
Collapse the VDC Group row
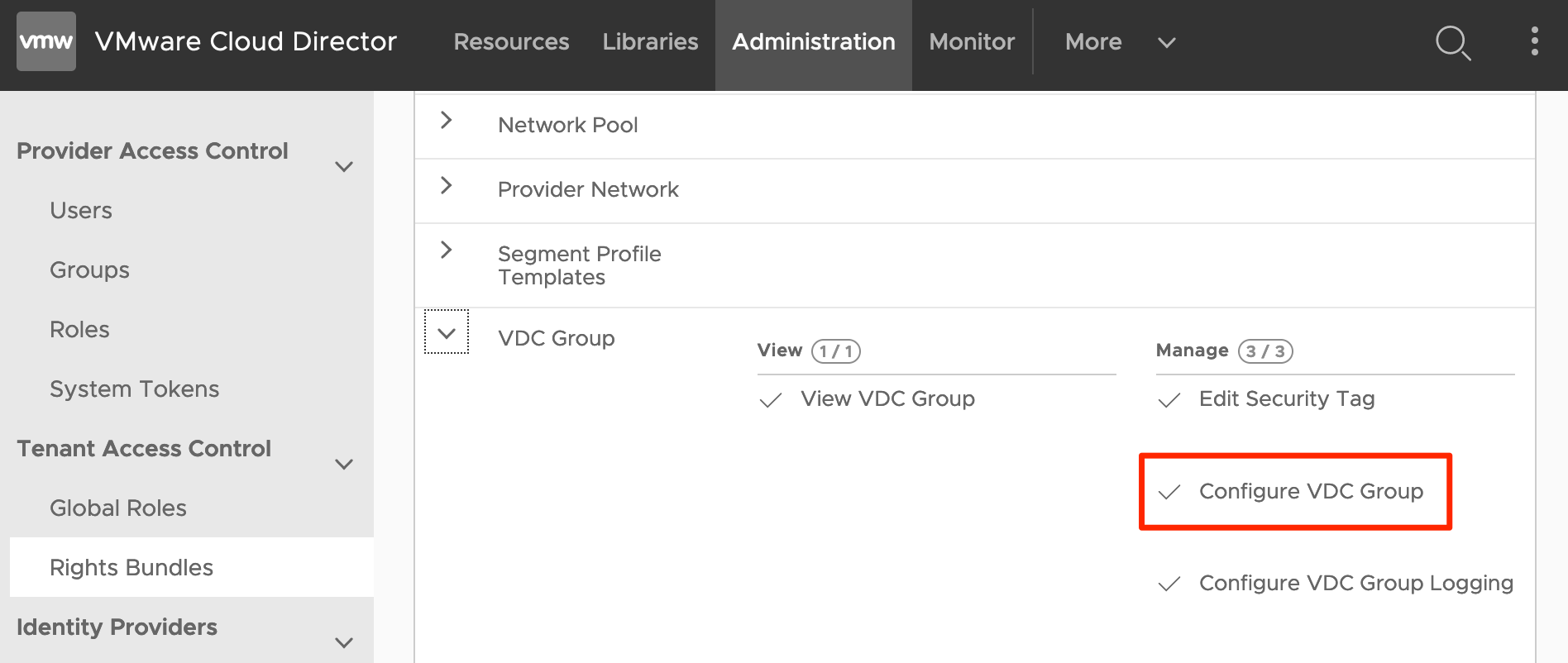pyautogui.click(x=447, y=332)
